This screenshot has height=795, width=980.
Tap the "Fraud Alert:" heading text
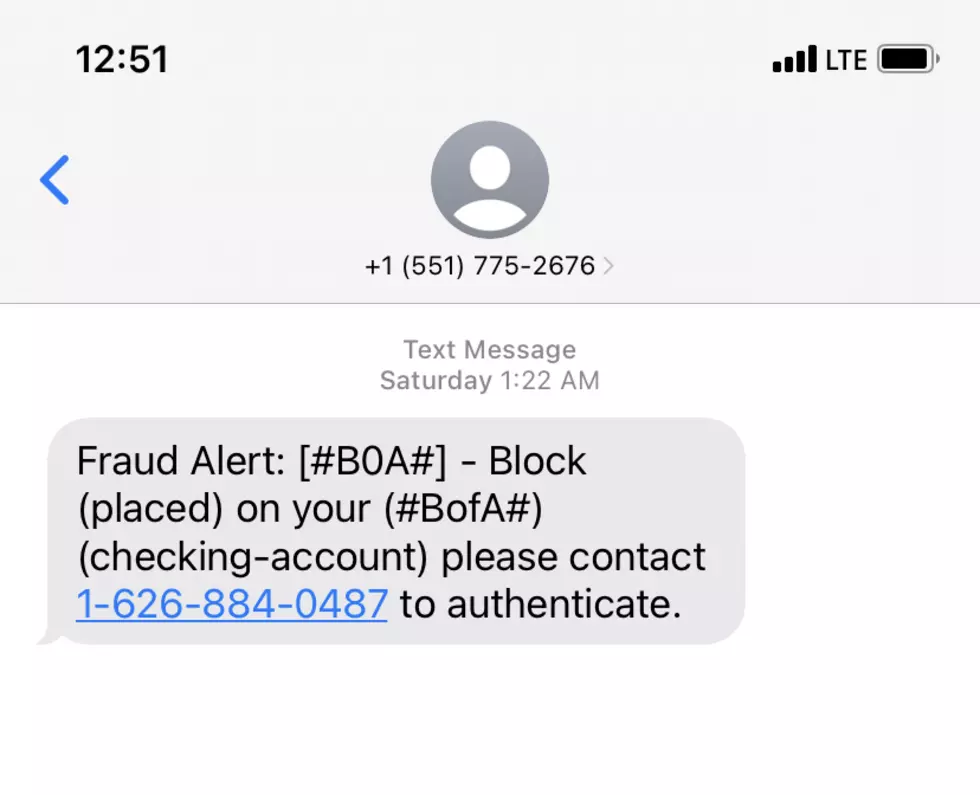click(x=181, y=461)
